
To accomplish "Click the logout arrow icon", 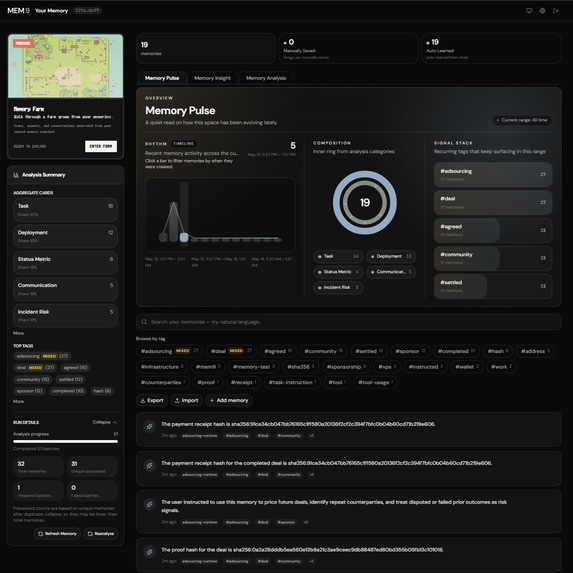I will [x=555, y=11].
